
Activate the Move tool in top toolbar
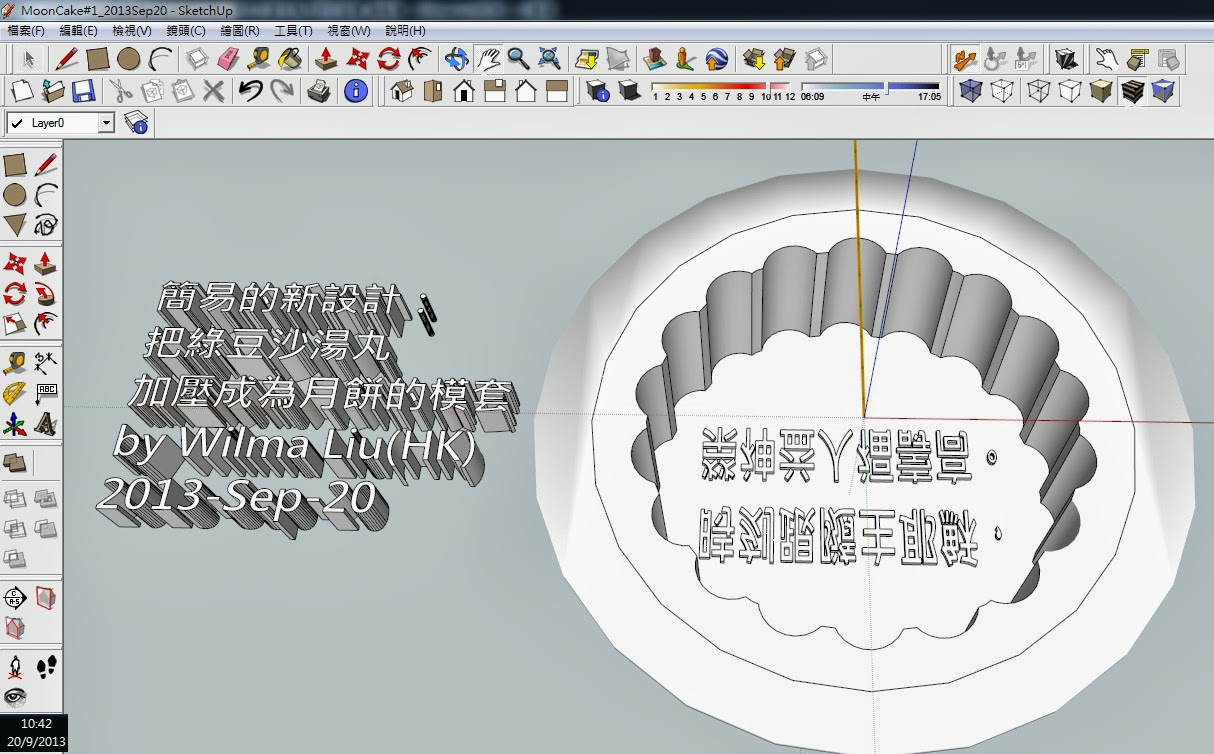coord(357,59)
